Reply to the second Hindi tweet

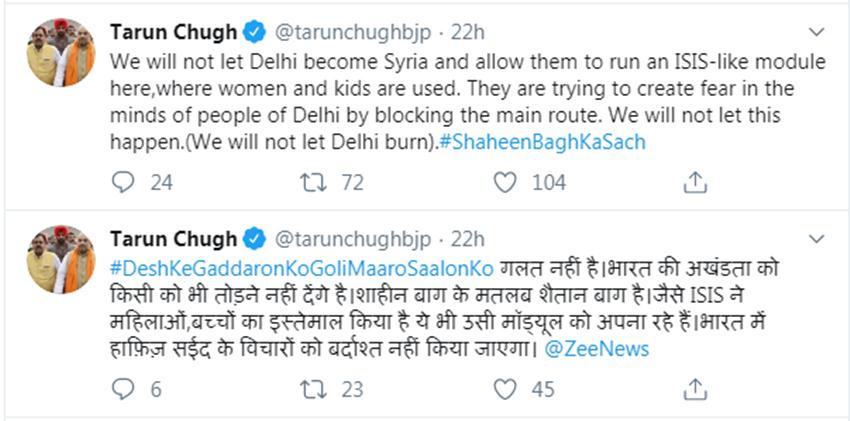[x=123, y=389]
